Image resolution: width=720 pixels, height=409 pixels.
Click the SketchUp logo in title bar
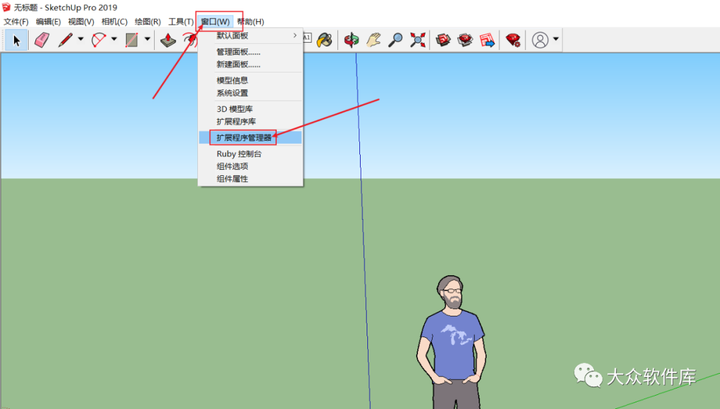pos(6,7)
